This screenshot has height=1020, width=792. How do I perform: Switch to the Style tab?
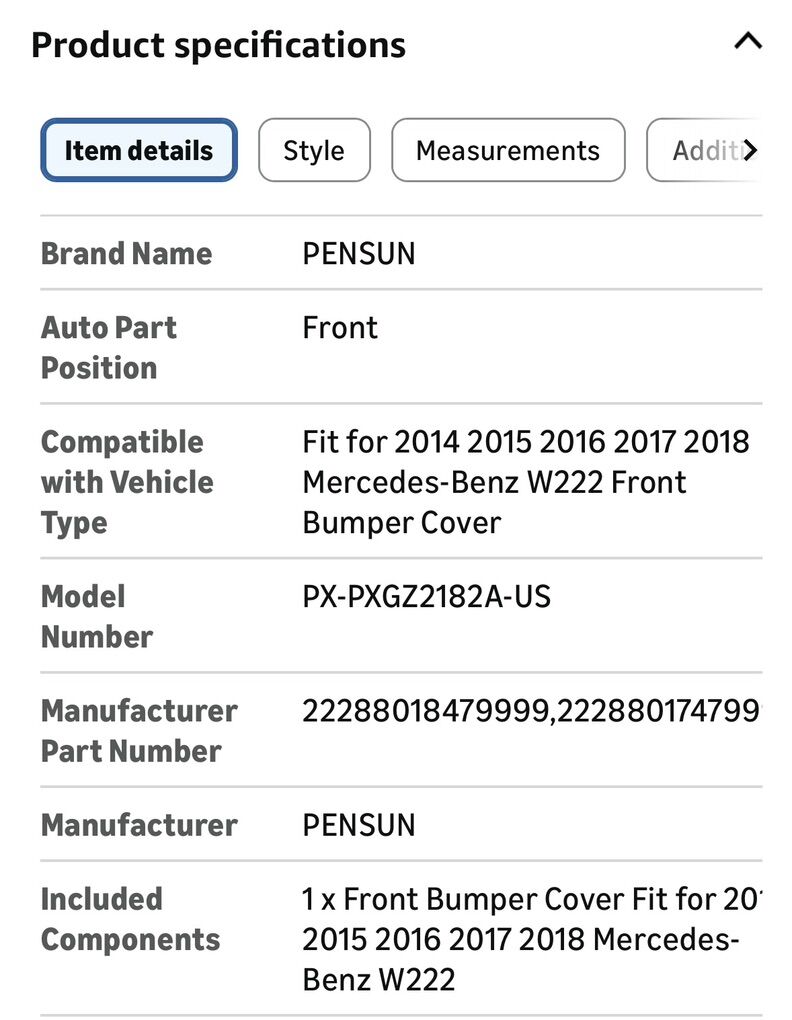coord(314,151)
